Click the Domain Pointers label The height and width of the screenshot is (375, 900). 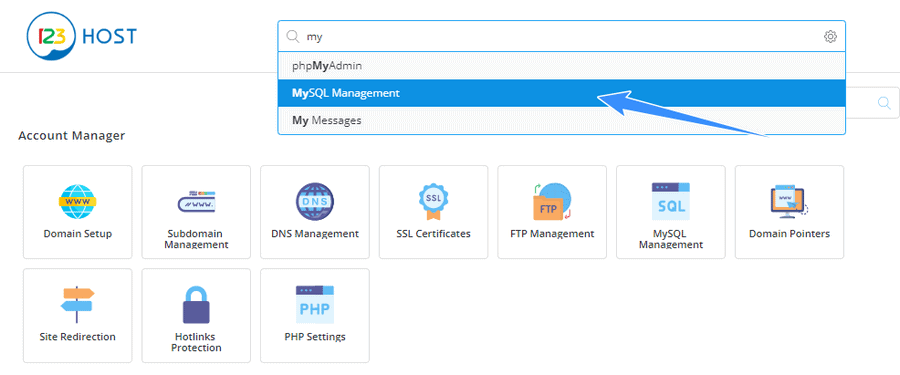[x=789, y=234]
